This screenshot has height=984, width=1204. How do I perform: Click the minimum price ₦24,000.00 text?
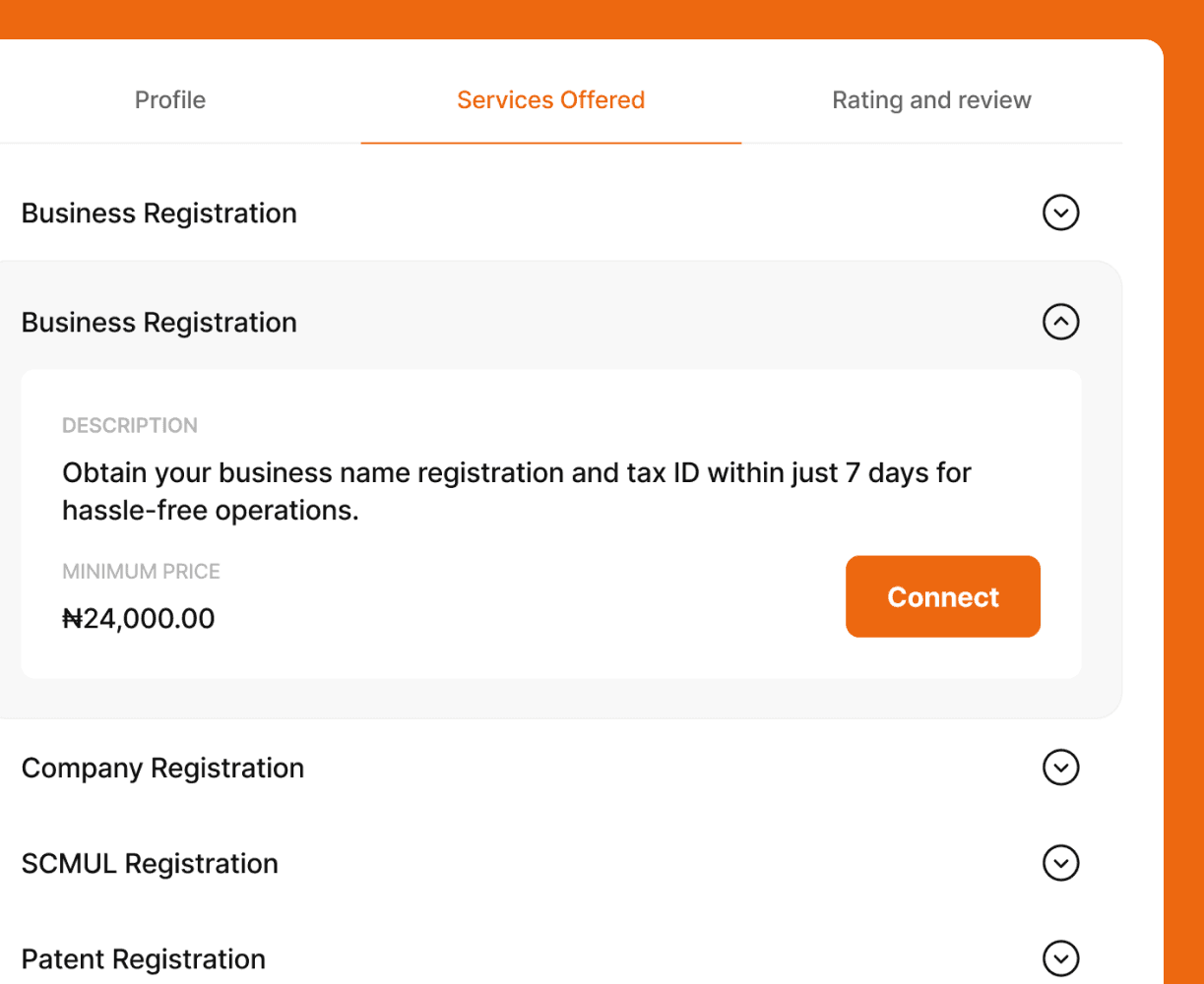point(138,618)
